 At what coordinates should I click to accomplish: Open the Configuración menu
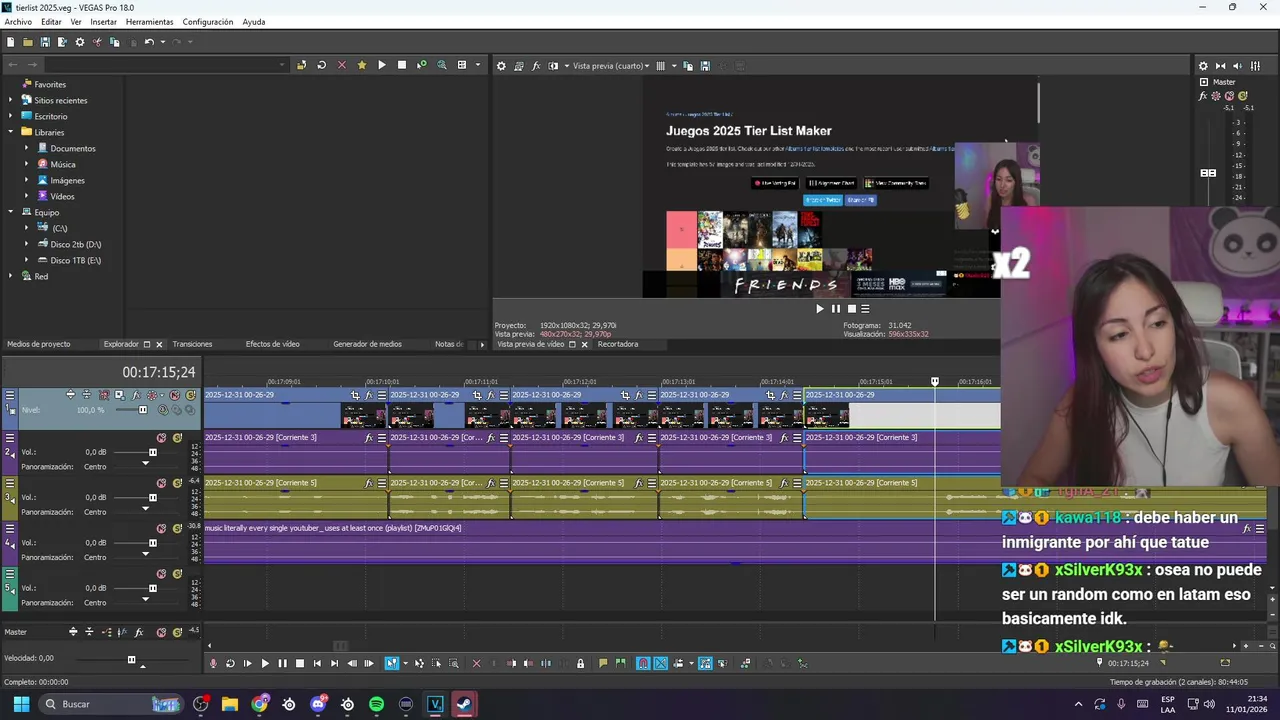208,22
